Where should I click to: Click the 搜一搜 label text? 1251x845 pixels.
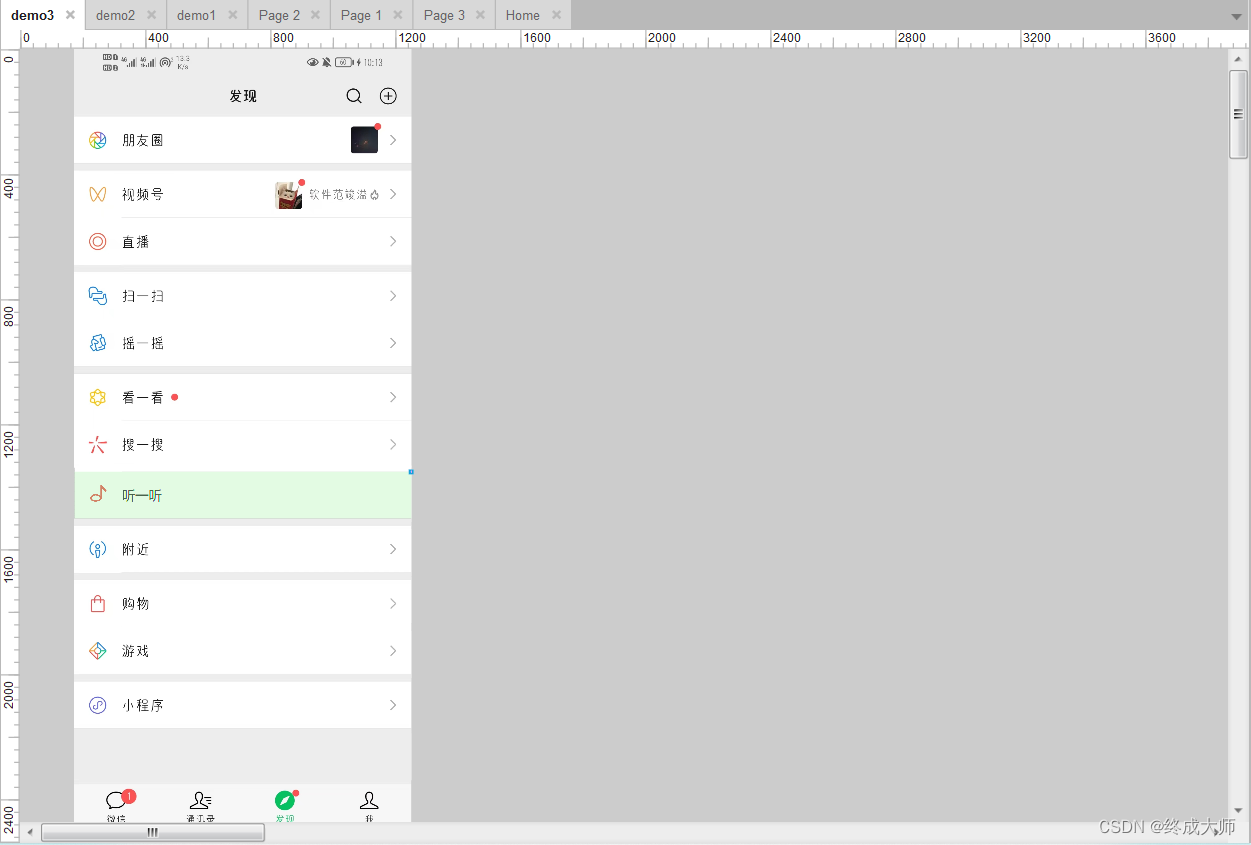[142, 446]
